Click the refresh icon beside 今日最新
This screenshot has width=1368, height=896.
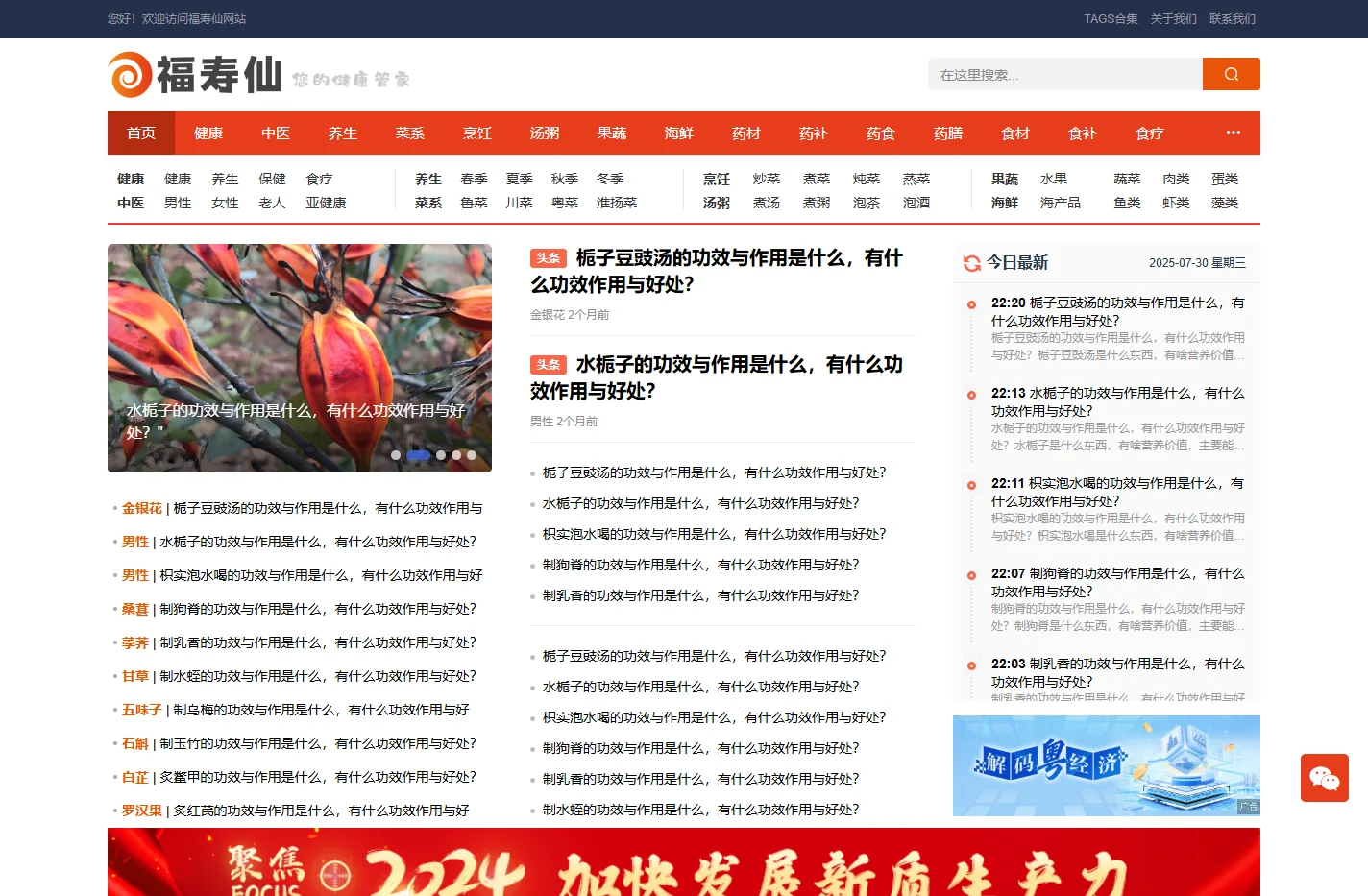(x=972, y=263)
